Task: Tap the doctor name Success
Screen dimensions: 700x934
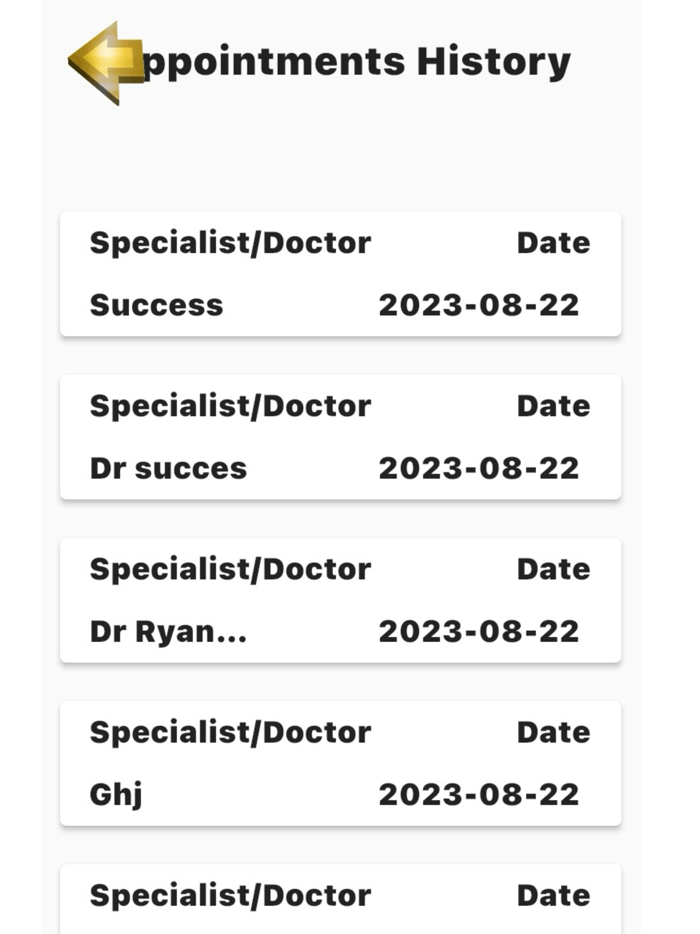Action: 156,305
